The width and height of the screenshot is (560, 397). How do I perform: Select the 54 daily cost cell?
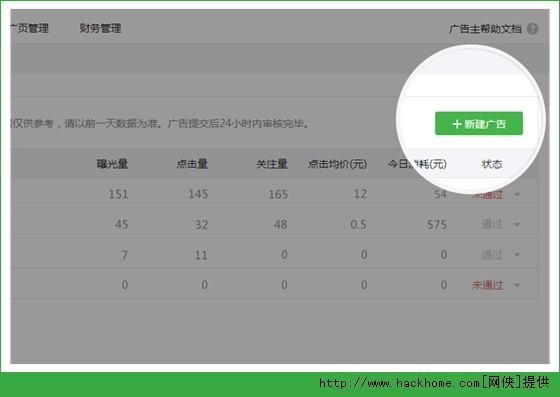point(440,194)
